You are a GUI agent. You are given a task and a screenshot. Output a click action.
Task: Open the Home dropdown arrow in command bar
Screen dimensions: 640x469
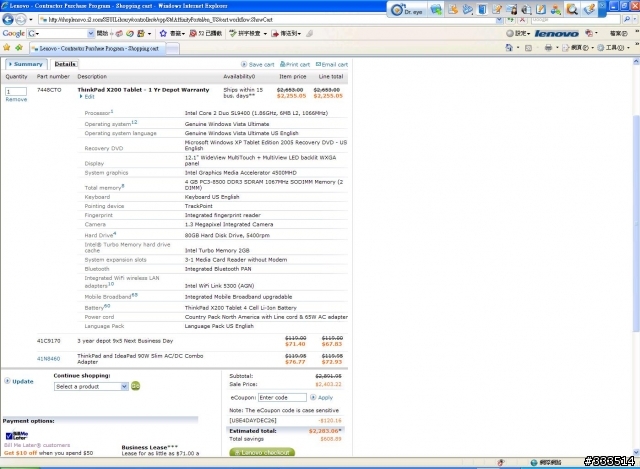point(518,48)
